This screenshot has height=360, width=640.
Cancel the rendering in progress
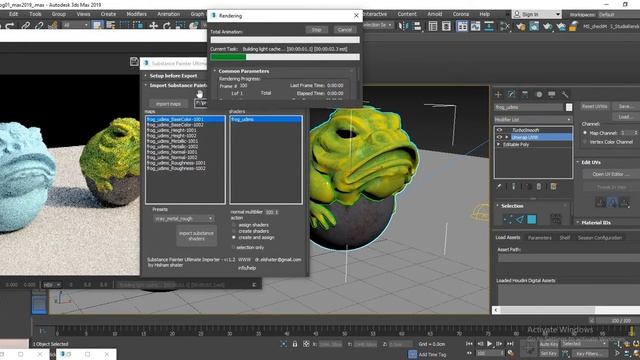click(x=345, y=30)
